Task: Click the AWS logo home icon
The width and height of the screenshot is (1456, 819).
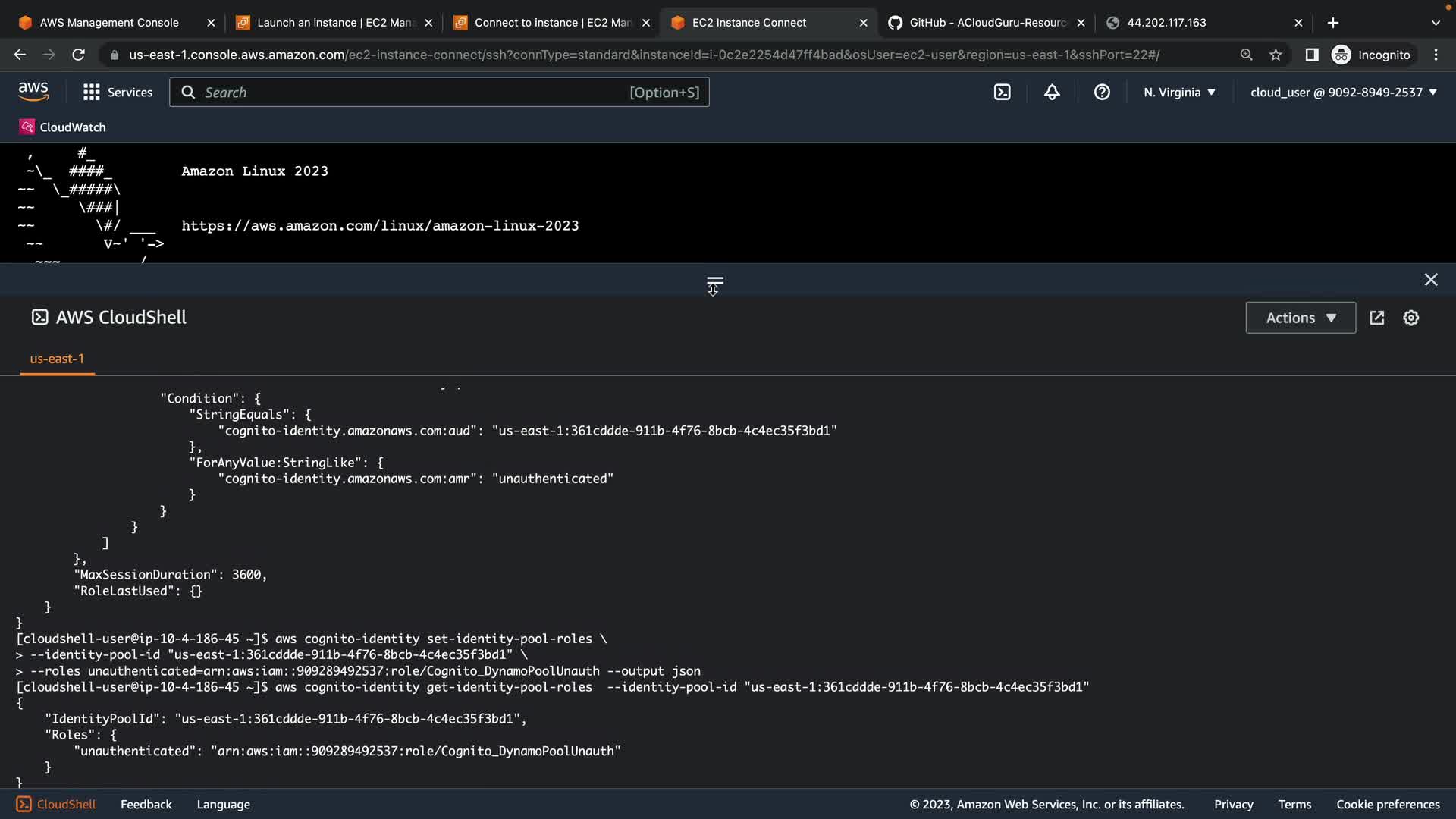Action: click(x=33, y=92)
